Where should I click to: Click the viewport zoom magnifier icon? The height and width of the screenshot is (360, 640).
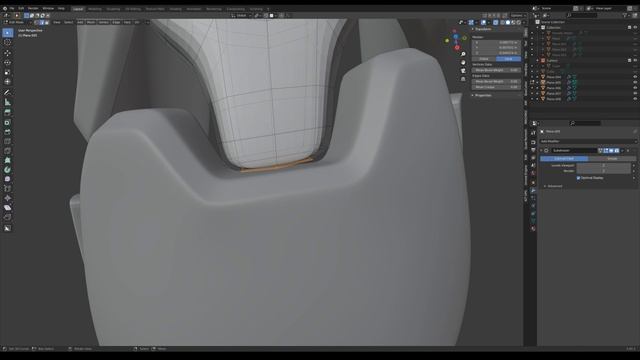463,54
